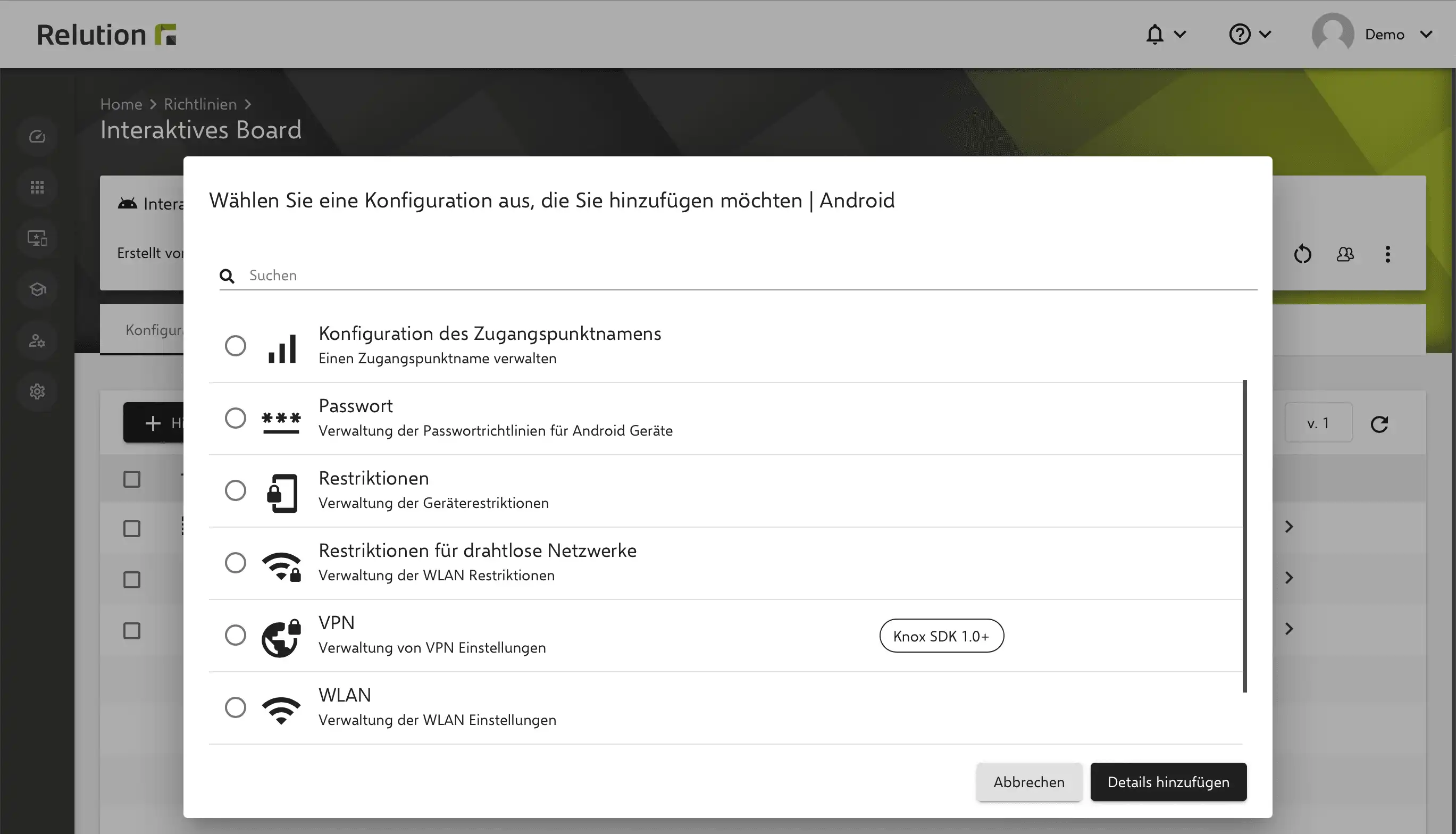Click the Abbrechen button
This screenshot has width=1456, height=834.
[x=1029, y=782]
